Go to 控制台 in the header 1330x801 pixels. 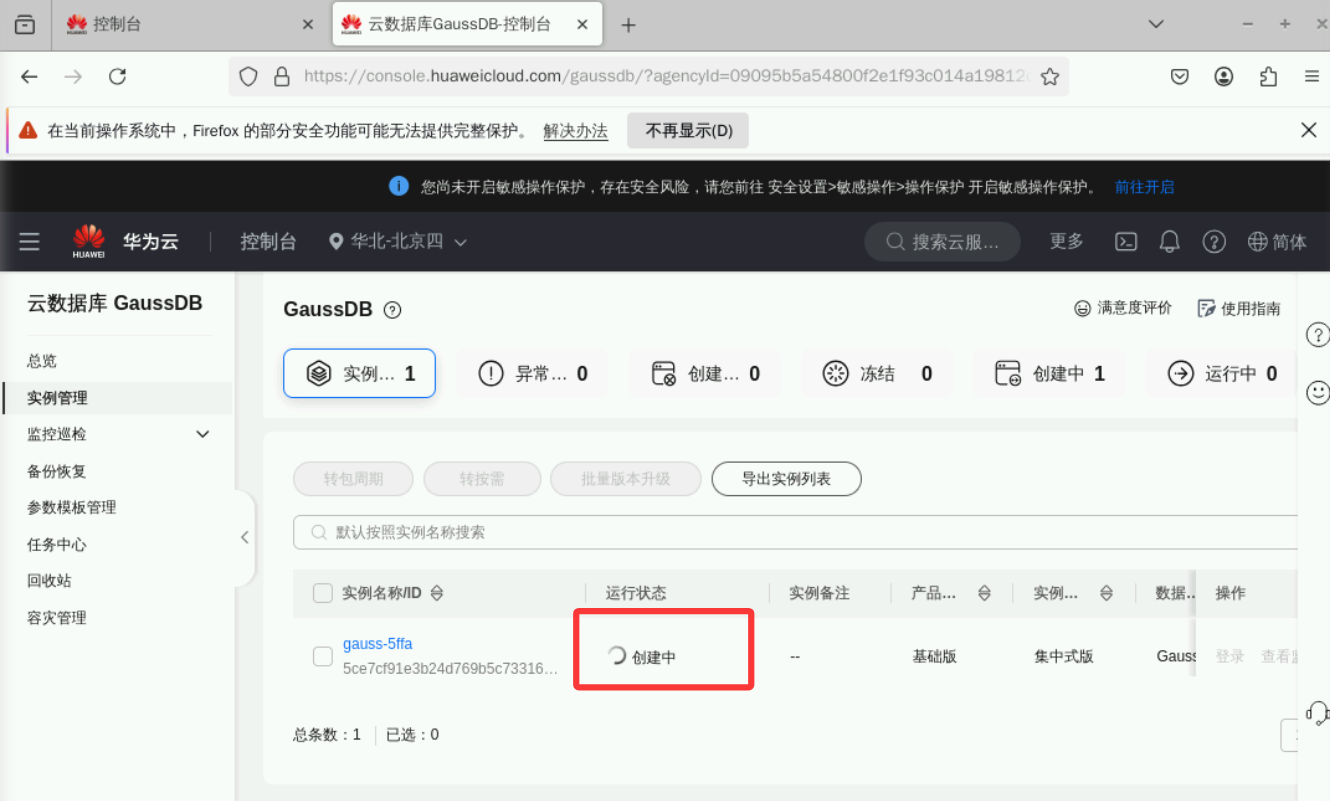268,242
